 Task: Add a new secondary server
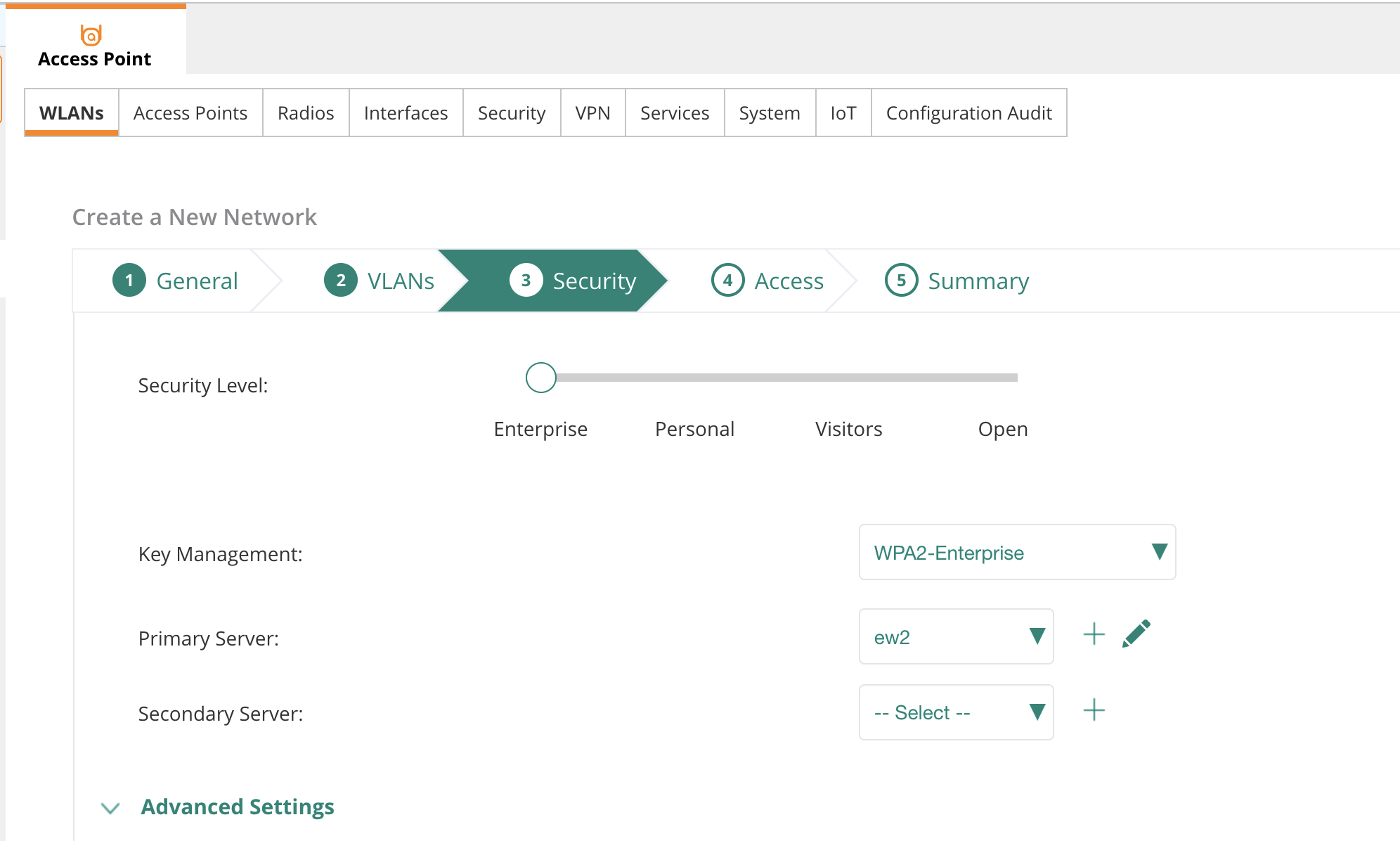point(1094,711)
